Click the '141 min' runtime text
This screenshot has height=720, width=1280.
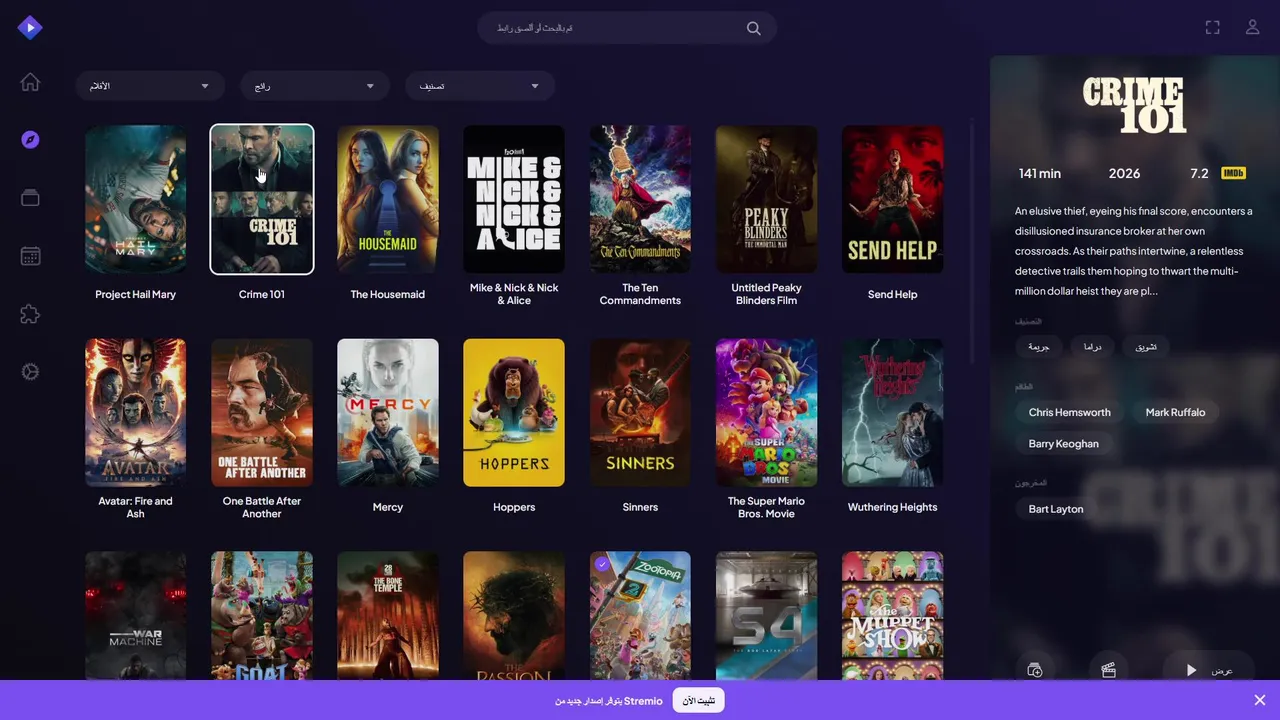1040,173
